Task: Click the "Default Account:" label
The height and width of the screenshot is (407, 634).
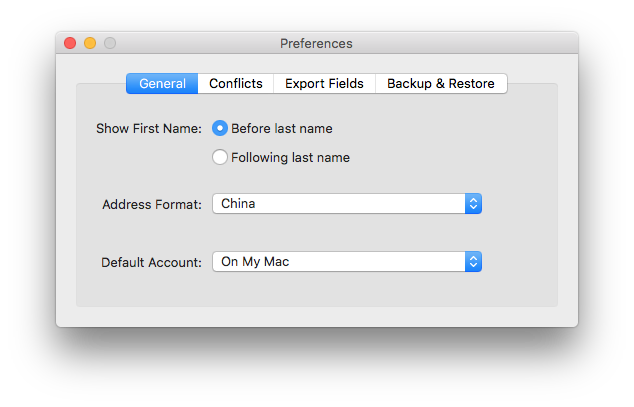Action: (x=151, y=262)
